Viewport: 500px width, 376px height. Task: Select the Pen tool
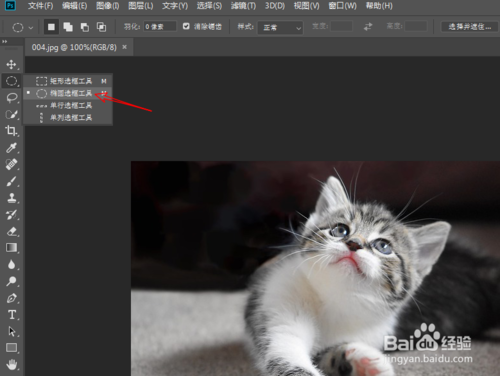(x=12, y=298)
